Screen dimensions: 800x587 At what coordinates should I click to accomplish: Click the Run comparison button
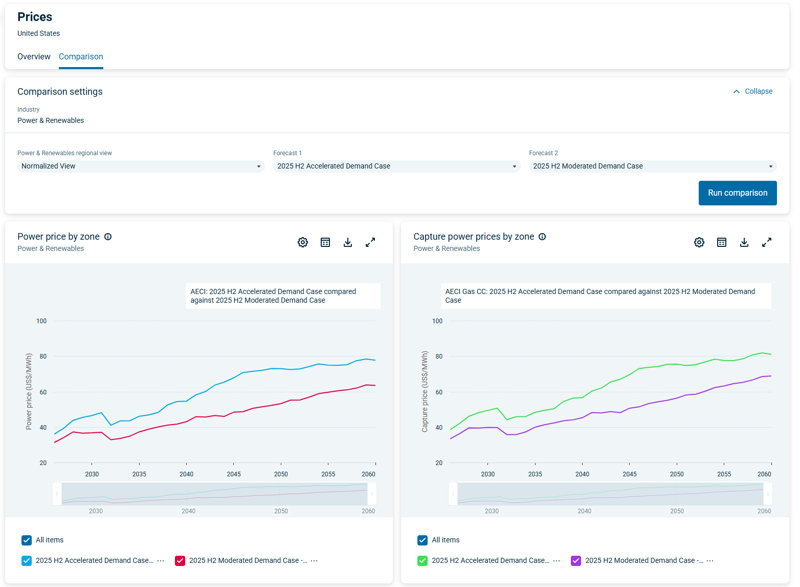(737, 193)
